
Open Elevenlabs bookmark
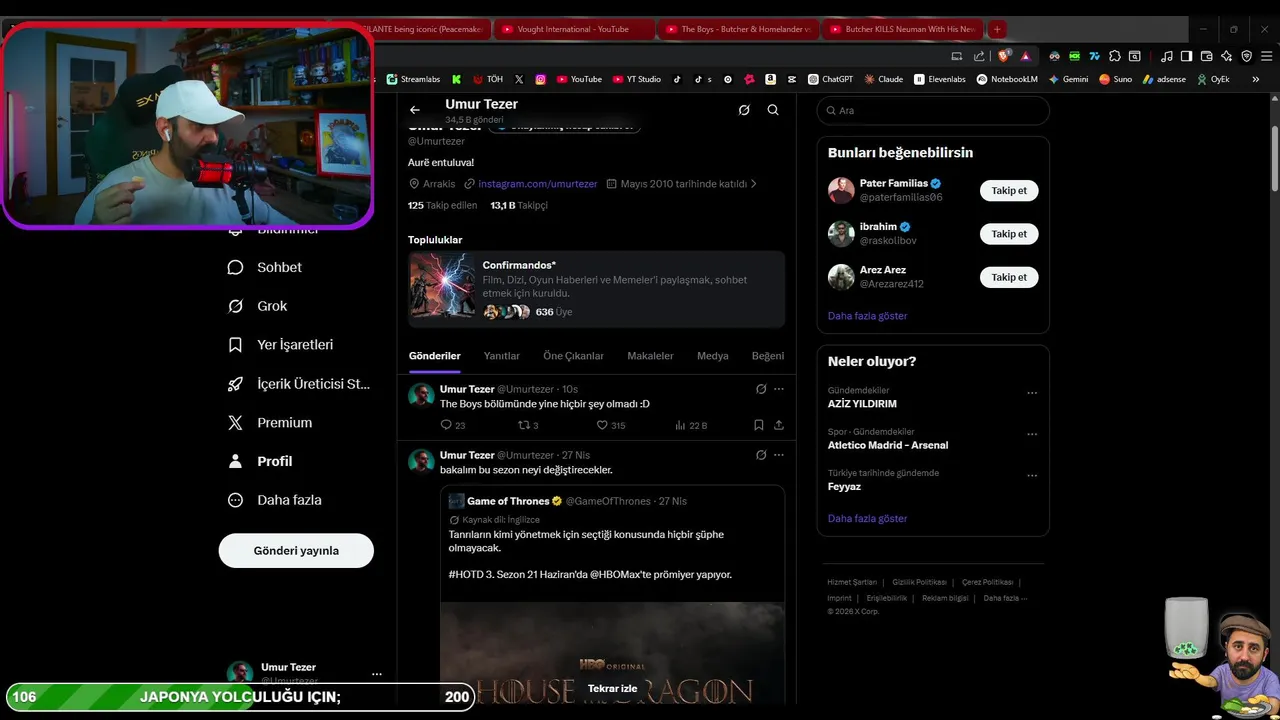pos(940,79)
